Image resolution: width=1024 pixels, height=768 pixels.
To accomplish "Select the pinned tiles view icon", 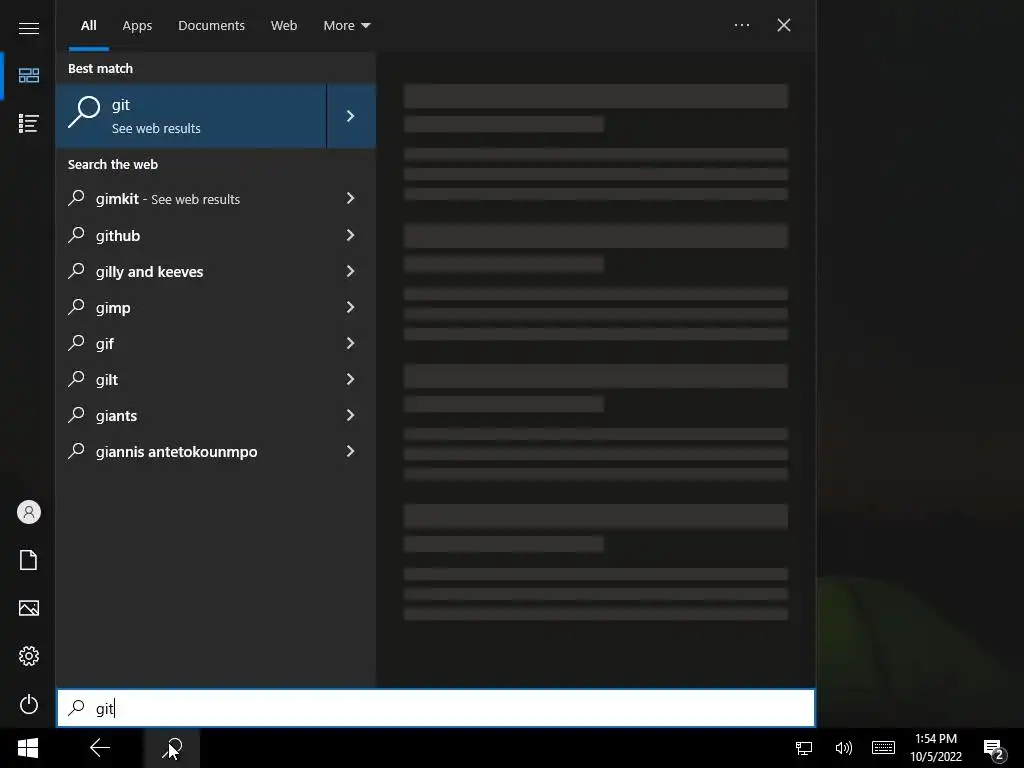I will (x=29, y=76).
